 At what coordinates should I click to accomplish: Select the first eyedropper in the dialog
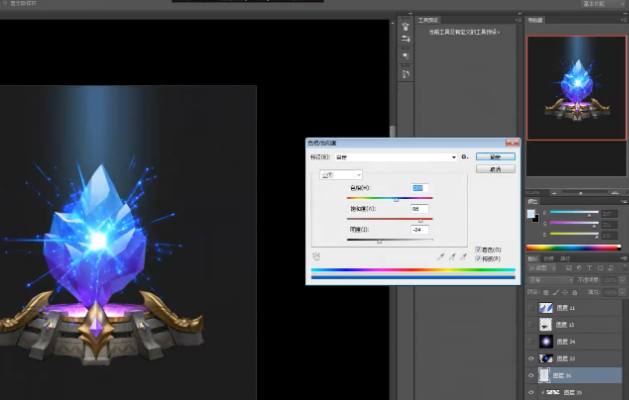[441, 257]
